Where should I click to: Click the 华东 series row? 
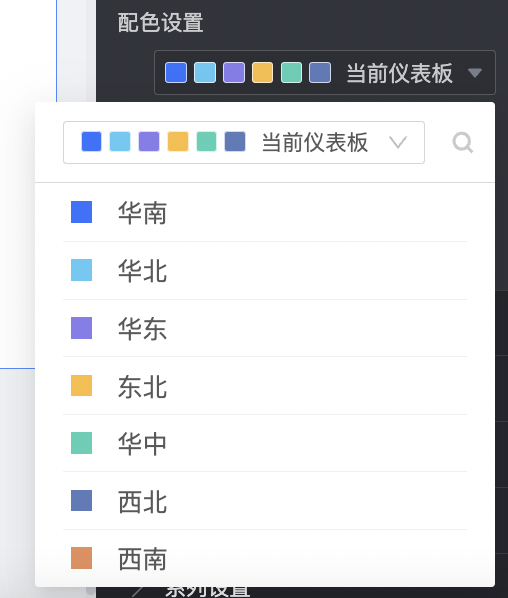tap(265, 328)
